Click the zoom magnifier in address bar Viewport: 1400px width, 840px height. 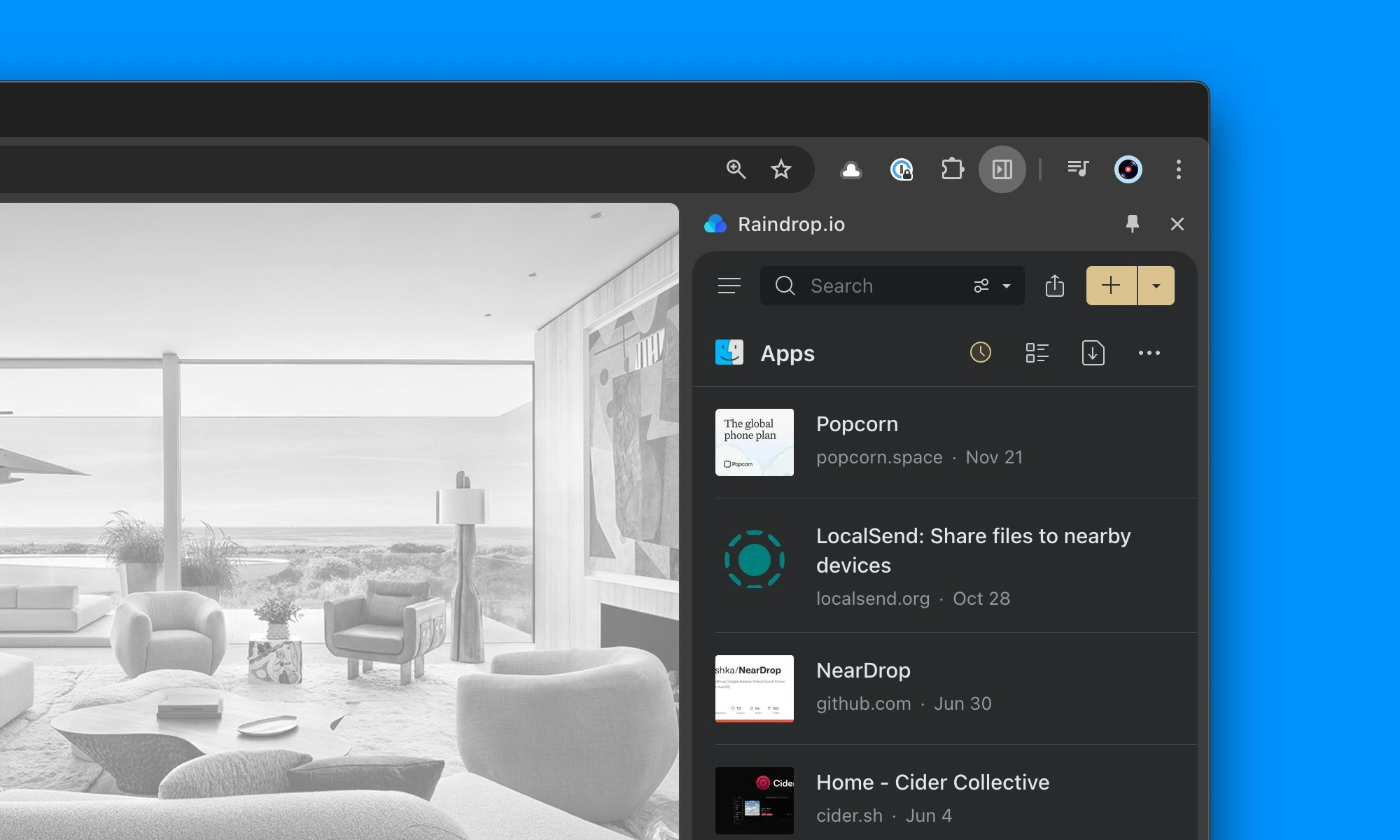click(x=736, y=169)
